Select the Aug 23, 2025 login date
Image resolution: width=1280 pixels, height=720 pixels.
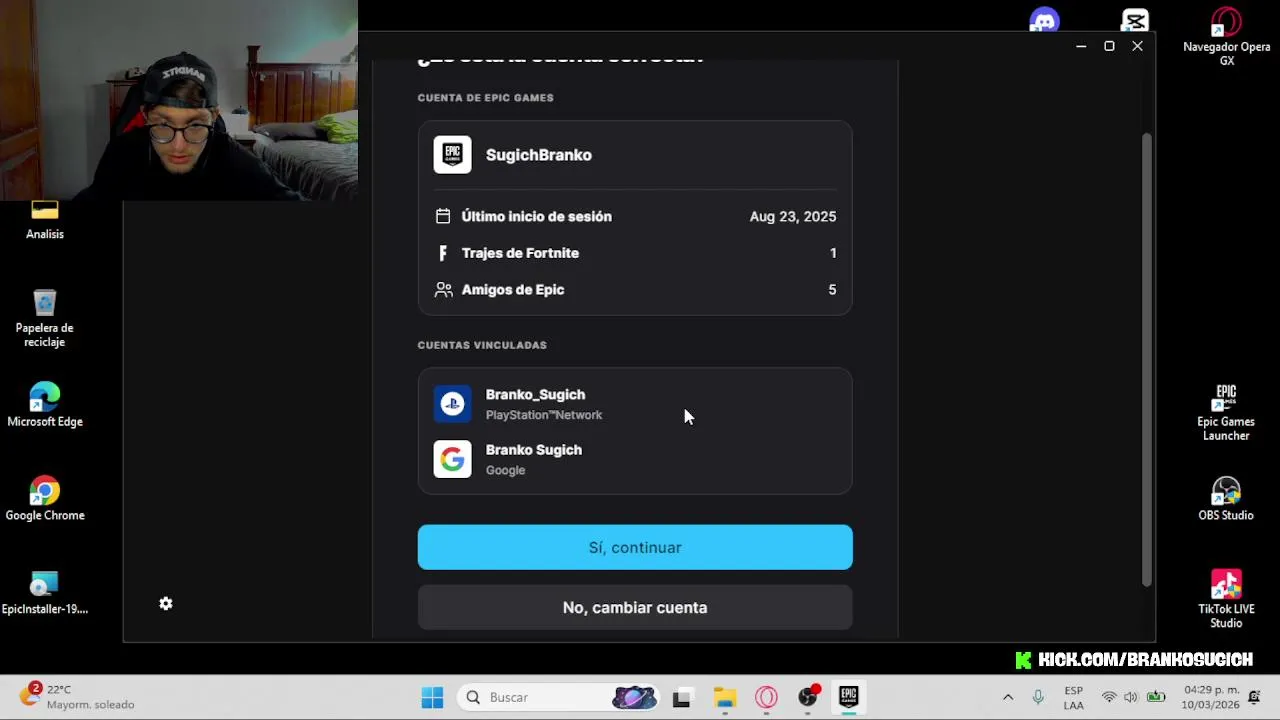pyautogui.click(x=793, y=216)
